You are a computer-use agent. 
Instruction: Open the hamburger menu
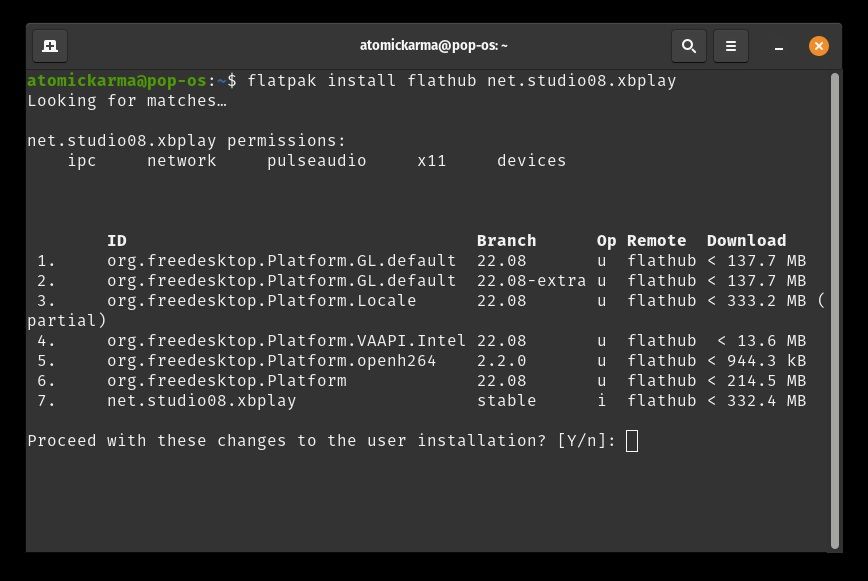(731, 45)
